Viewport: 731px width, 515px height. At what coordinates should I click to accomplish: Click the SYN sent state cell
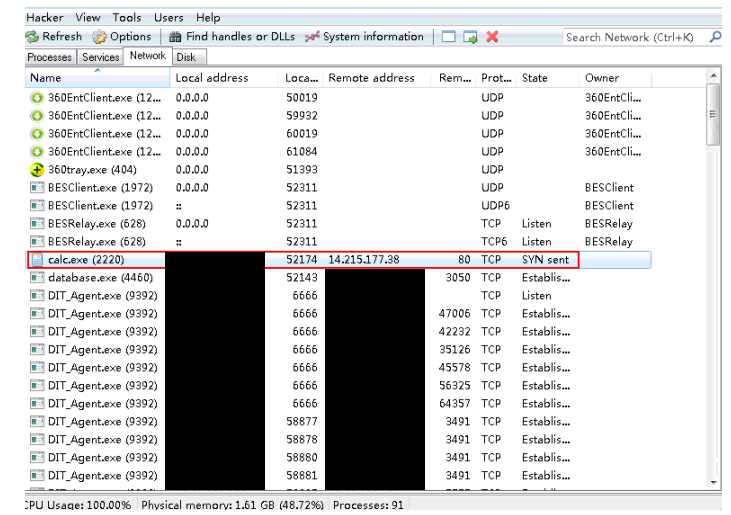coord(545,260)
